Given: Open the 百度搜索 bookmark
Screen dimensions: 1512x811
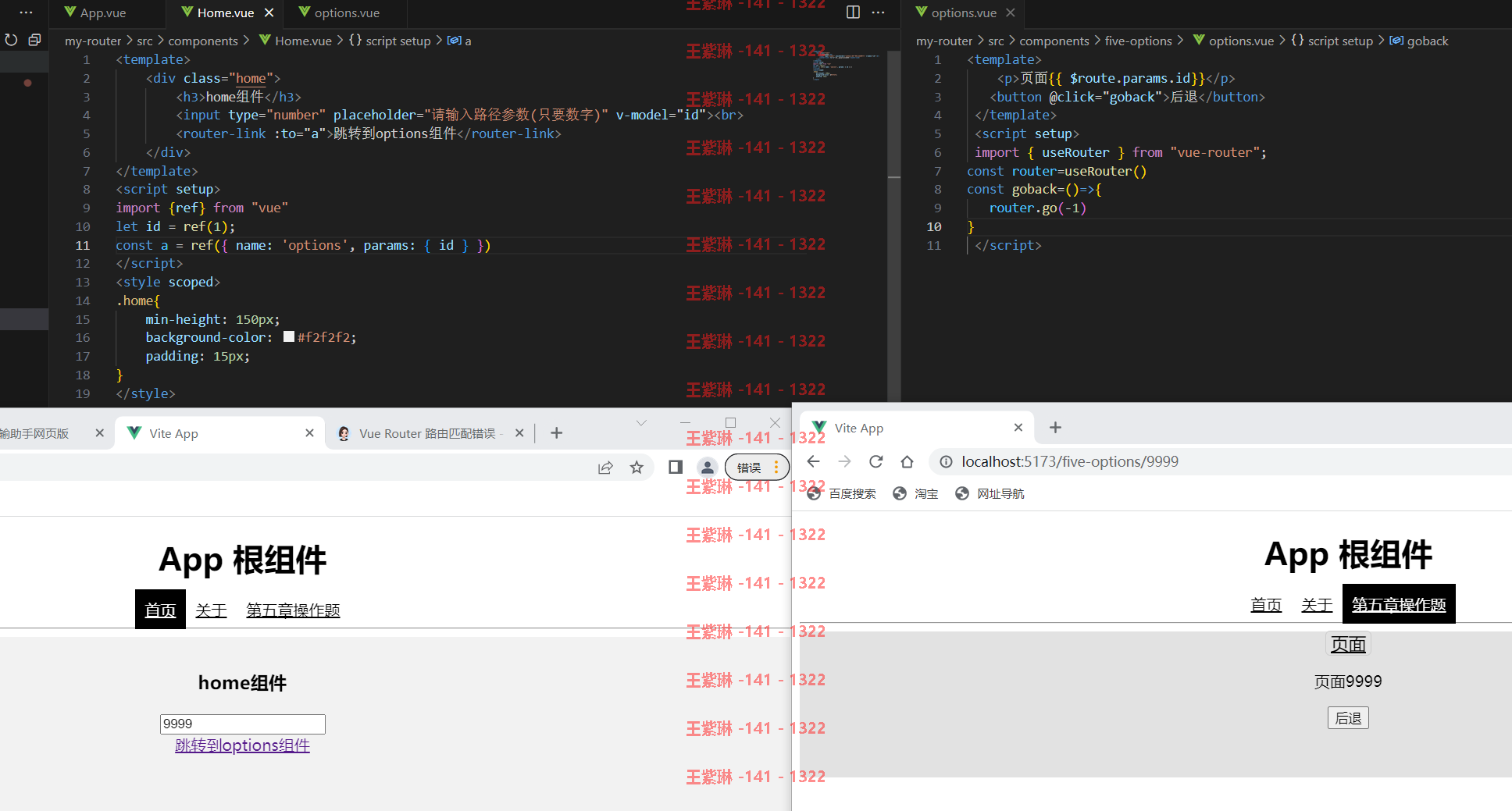Looking at the screenshot, I should pyautogui.click(x=841, y=493).
